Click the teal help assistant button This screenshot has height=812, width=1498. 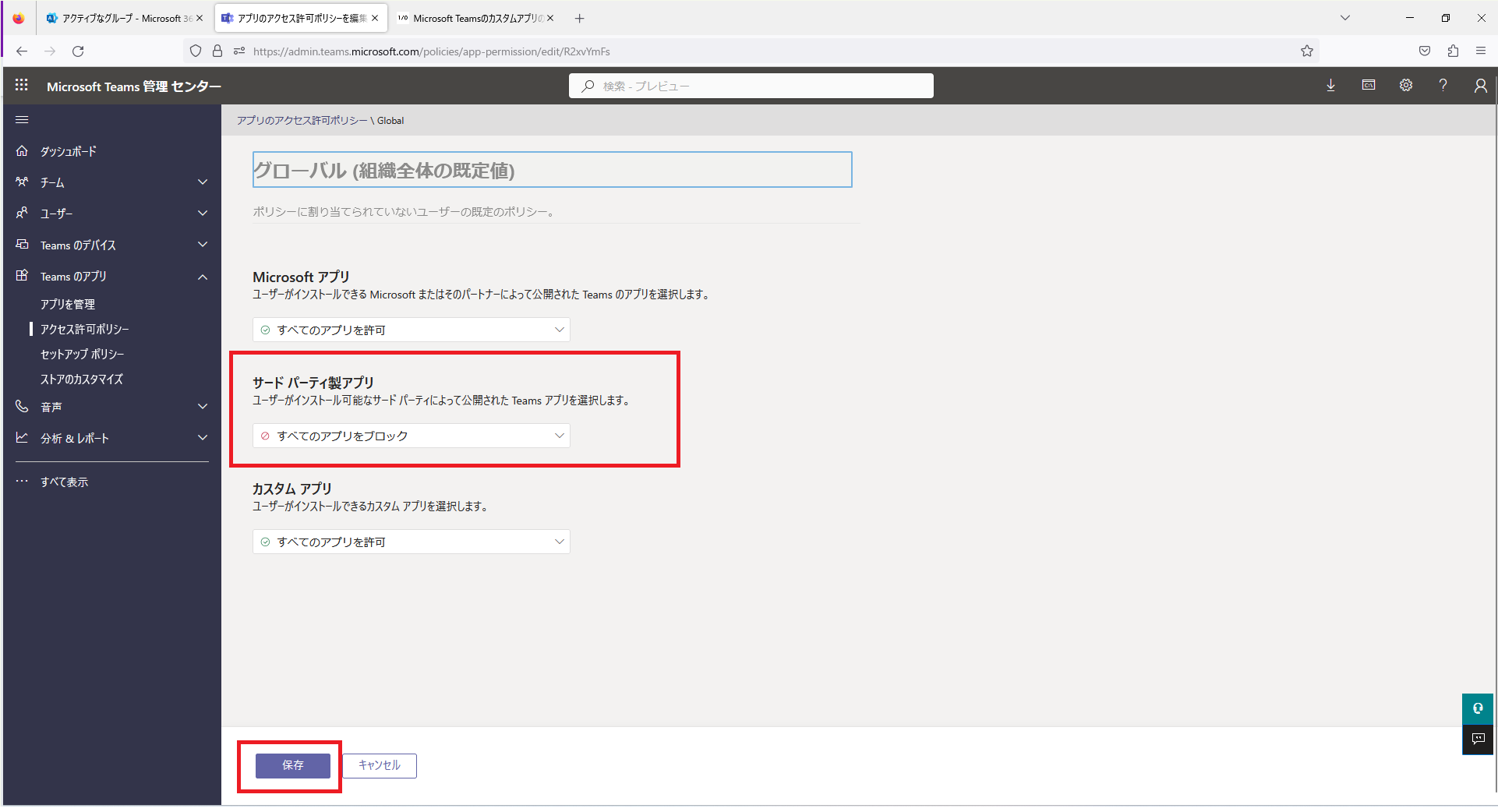(1478, 708)
